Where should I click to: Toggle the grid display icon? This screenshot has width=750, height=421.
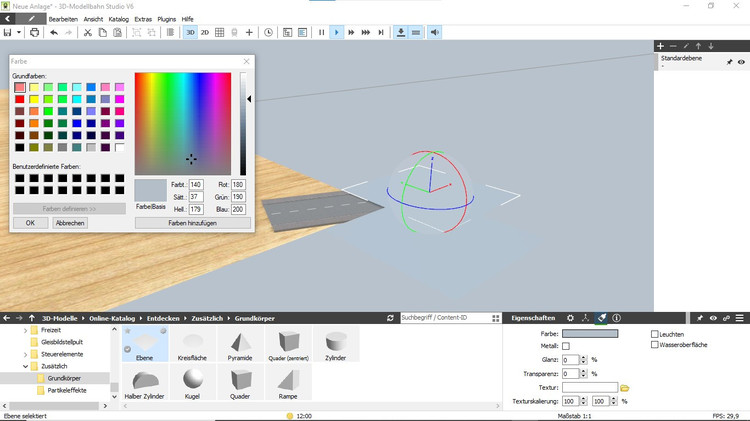[x=220, y=32]
